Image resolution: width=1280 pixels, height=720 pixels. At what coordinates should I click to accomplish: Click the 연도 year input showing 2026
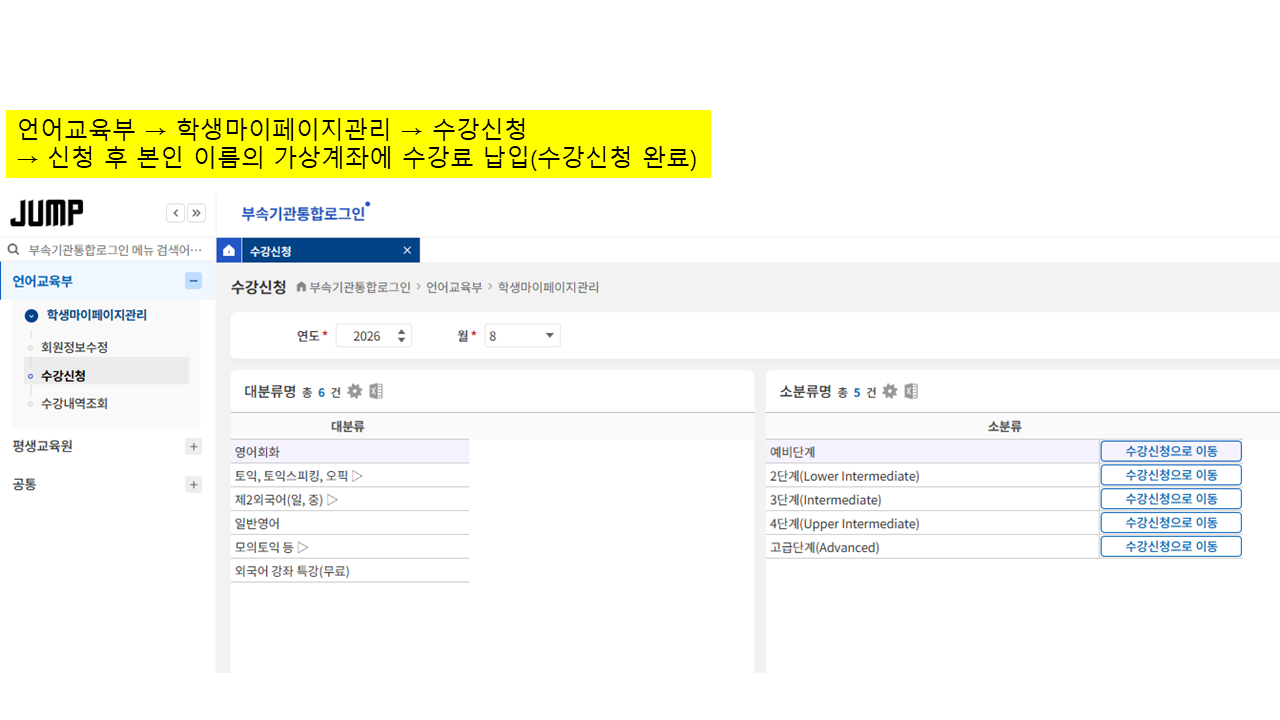366,336
